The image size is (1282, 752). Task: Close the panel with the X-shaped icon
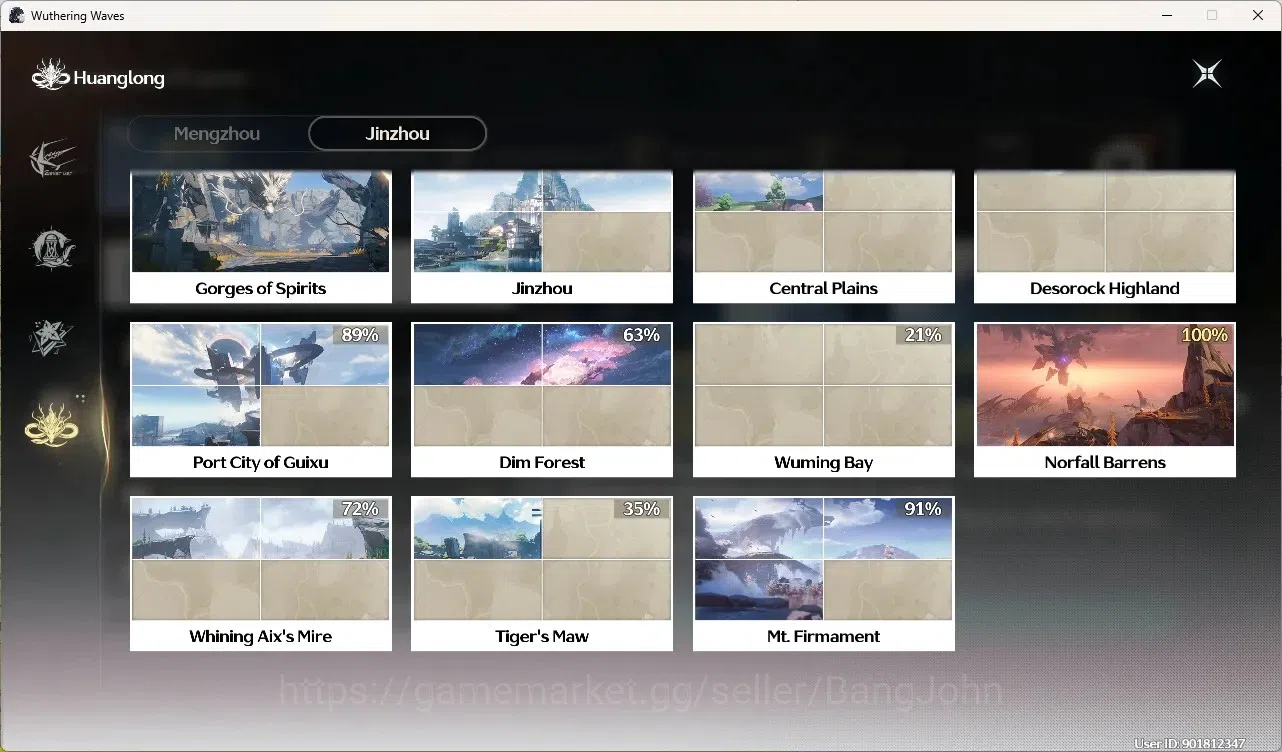pyautogui.click(x=1207, y=74)
